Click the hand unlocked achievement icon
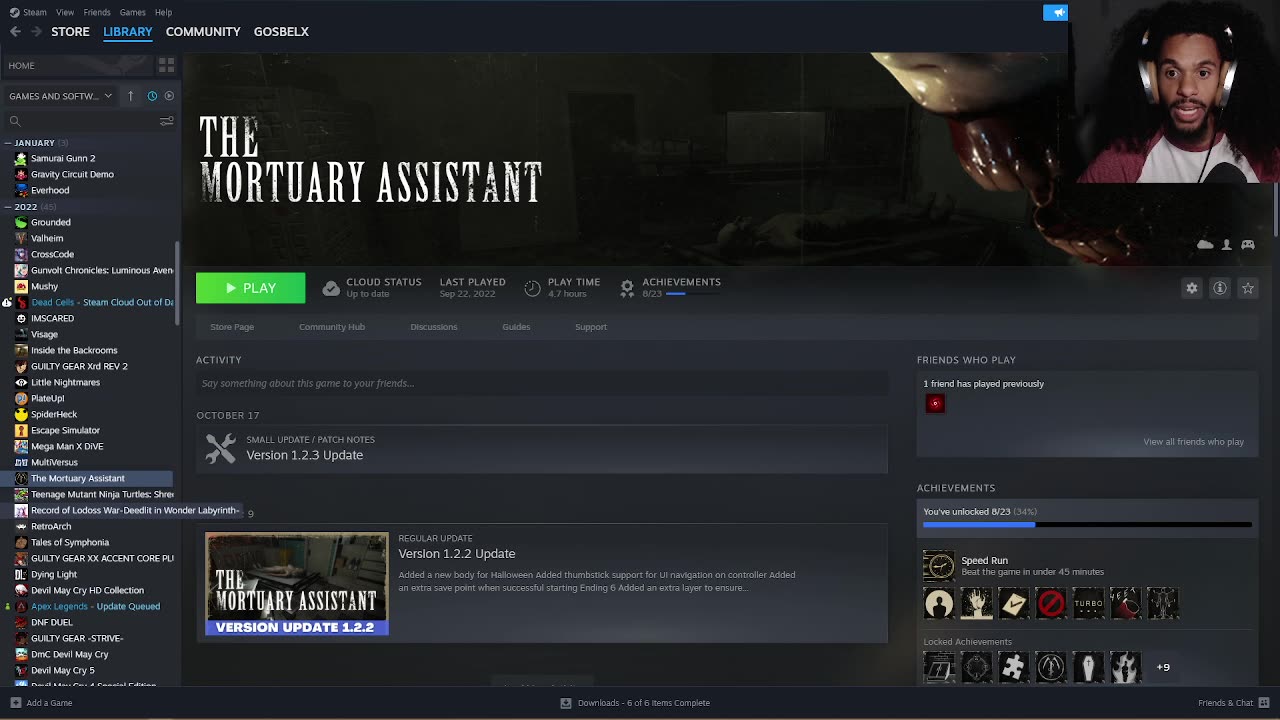The height and width of the screenshot is (720, 1280). tap(977, 604)
